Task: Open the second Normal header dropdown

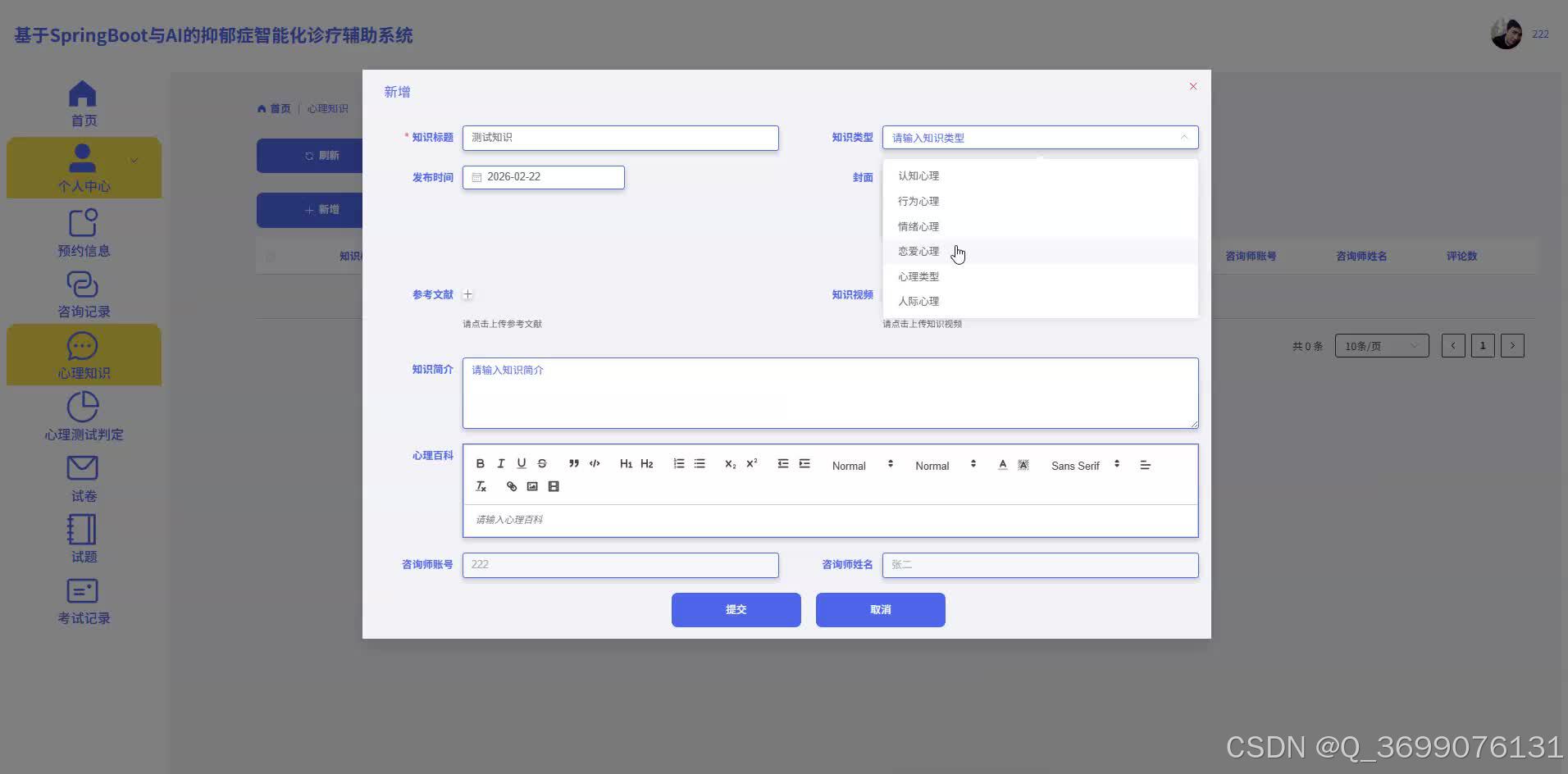Action: pyautogui.click(x=946, y=465)
